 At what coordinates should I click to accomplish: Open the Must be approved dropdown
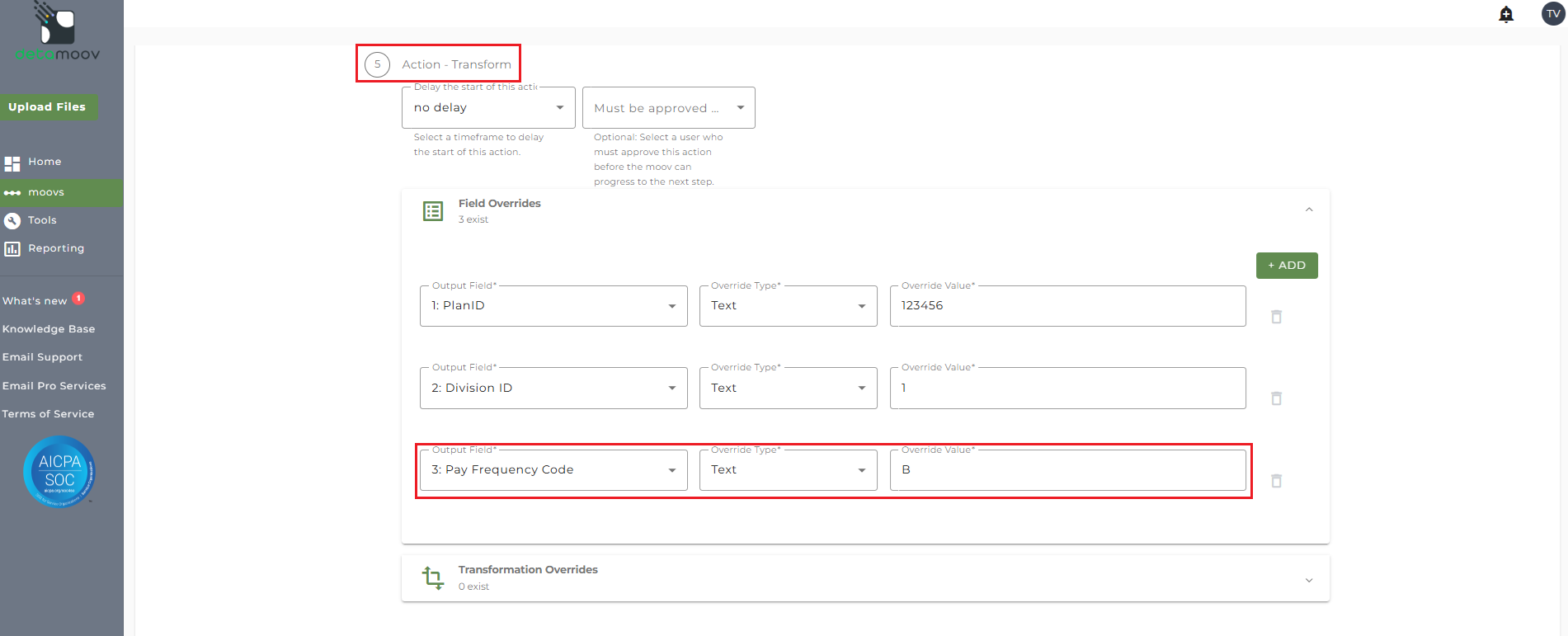tap(668, 108)
